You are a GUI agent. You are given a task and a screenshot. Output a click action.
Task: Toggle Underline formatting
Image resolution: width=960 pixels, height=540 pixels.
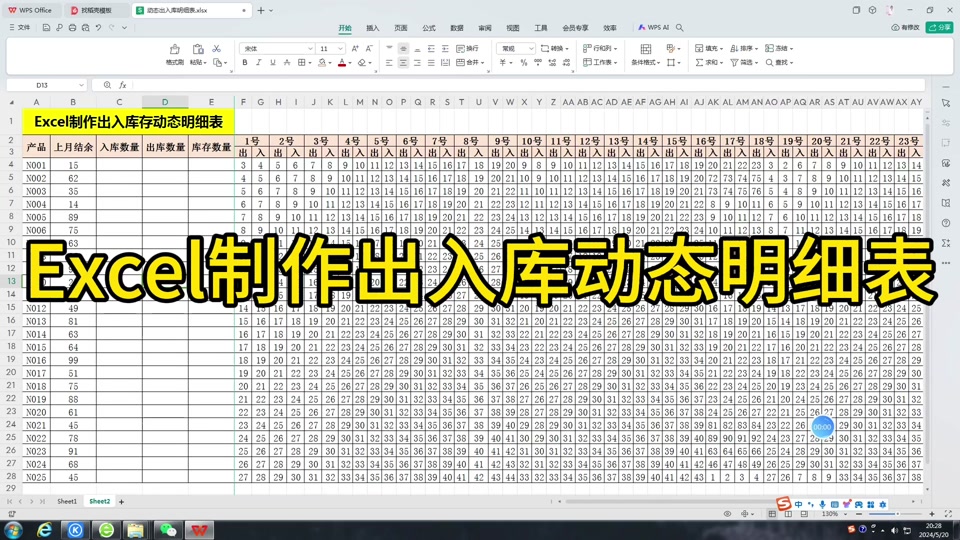[x=272, y=62]
